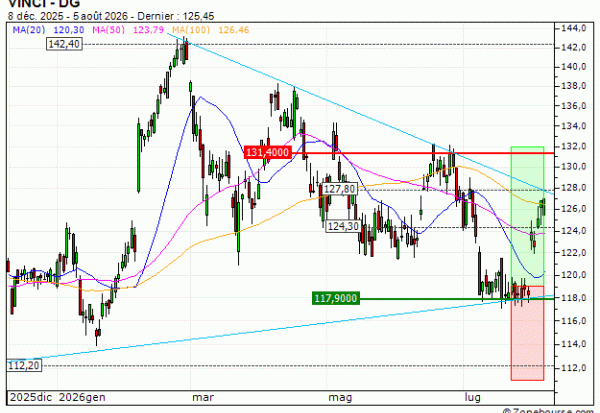The image size is (600, 413).
Task: Select the 142,40 high price label
Action: (x=64, y=44)
